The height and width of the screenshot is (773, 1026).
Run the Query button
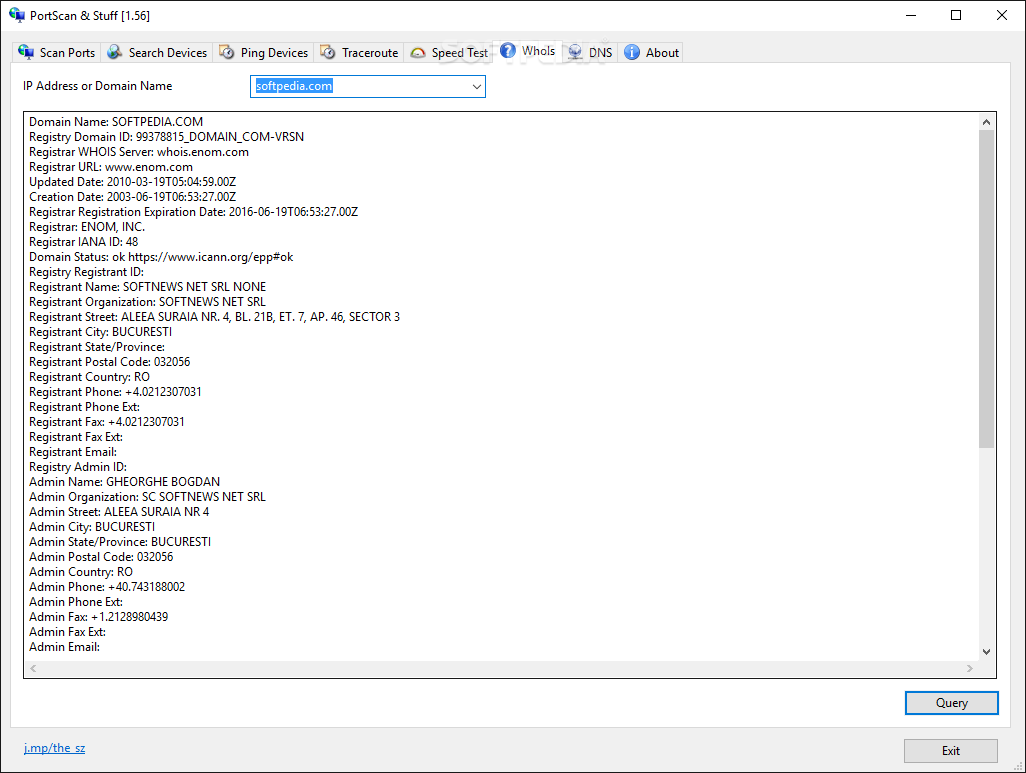coord(951,703)
